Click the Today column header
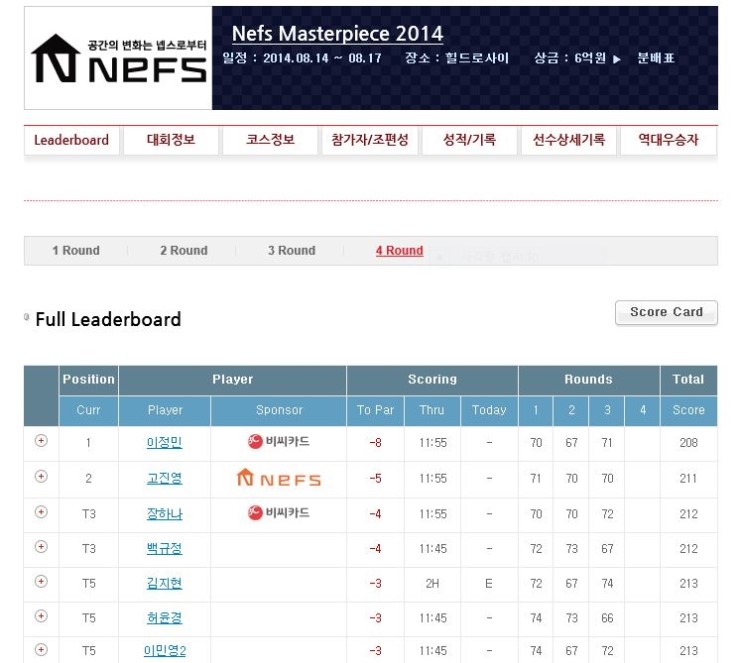This screenshot has height=663, width=740. click(489, 410)
